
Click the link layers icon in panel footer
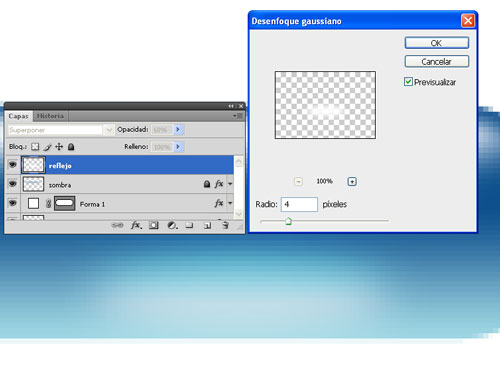(x=117, y=225)
